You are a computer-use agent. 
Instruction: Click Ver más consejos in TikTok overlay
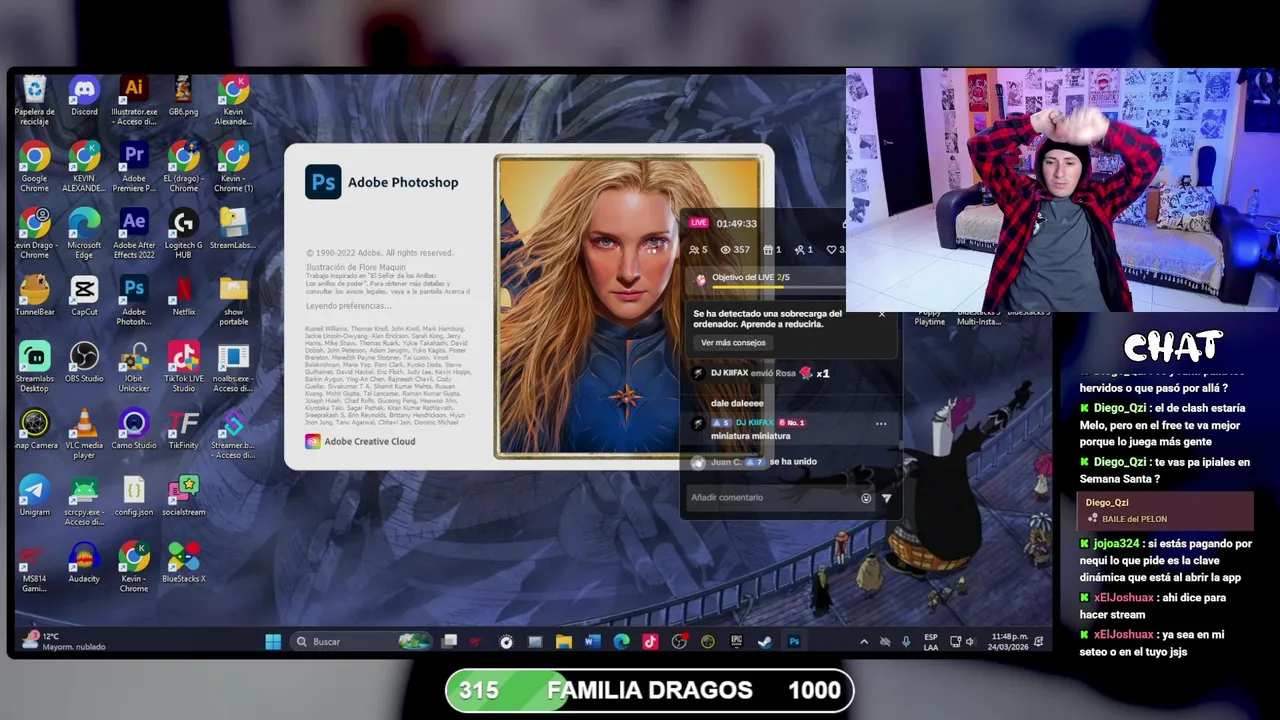click(733, 343)
